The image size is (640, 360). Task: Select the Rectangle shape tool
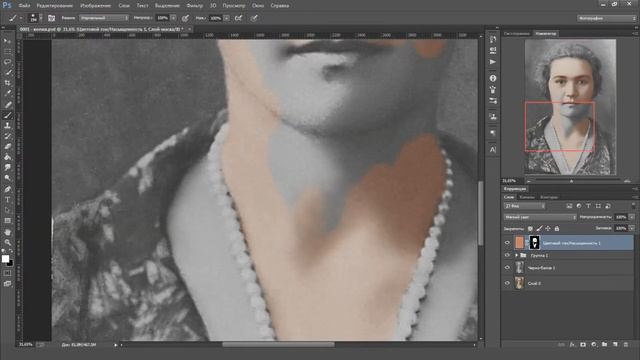7,221
